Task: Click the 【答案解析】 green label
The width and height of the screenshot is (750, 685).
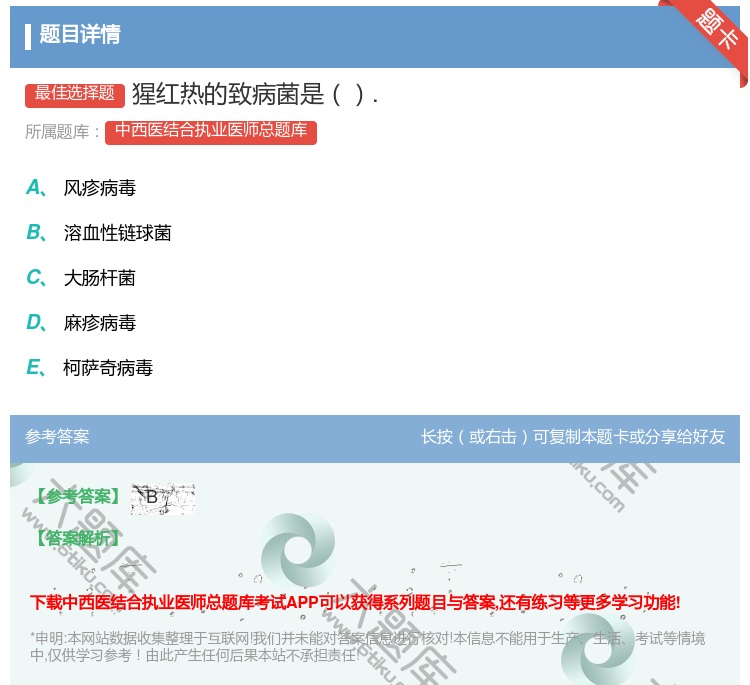Action: pyautogui.click(x=78, y=539)
